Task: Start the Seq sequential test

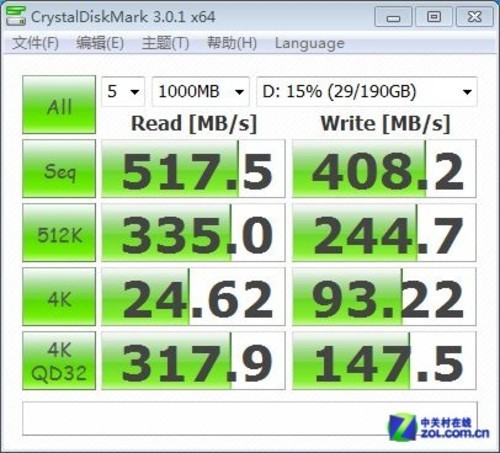Action: click(59, 169)
